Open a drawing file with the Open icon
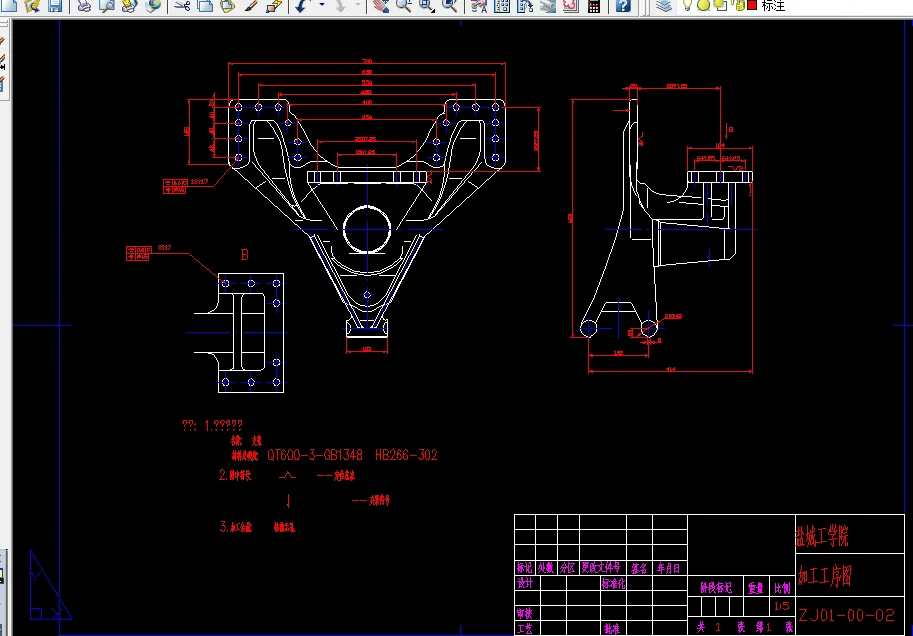Image resolution: width=913 pixels, height=636 pixels. (33, 6)
